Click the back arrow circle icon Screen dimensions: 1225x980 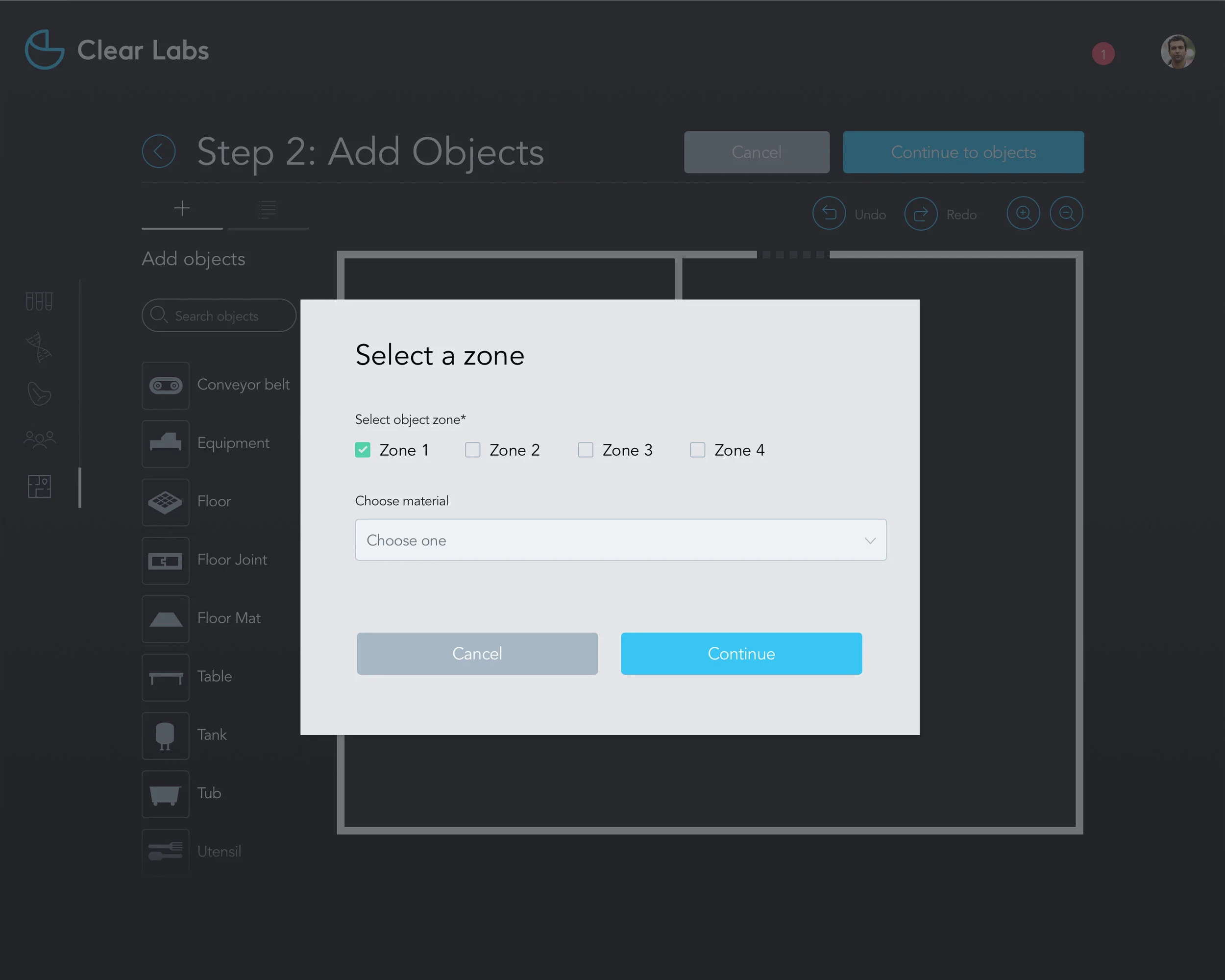pyautogui.click(x=159, y=152)
